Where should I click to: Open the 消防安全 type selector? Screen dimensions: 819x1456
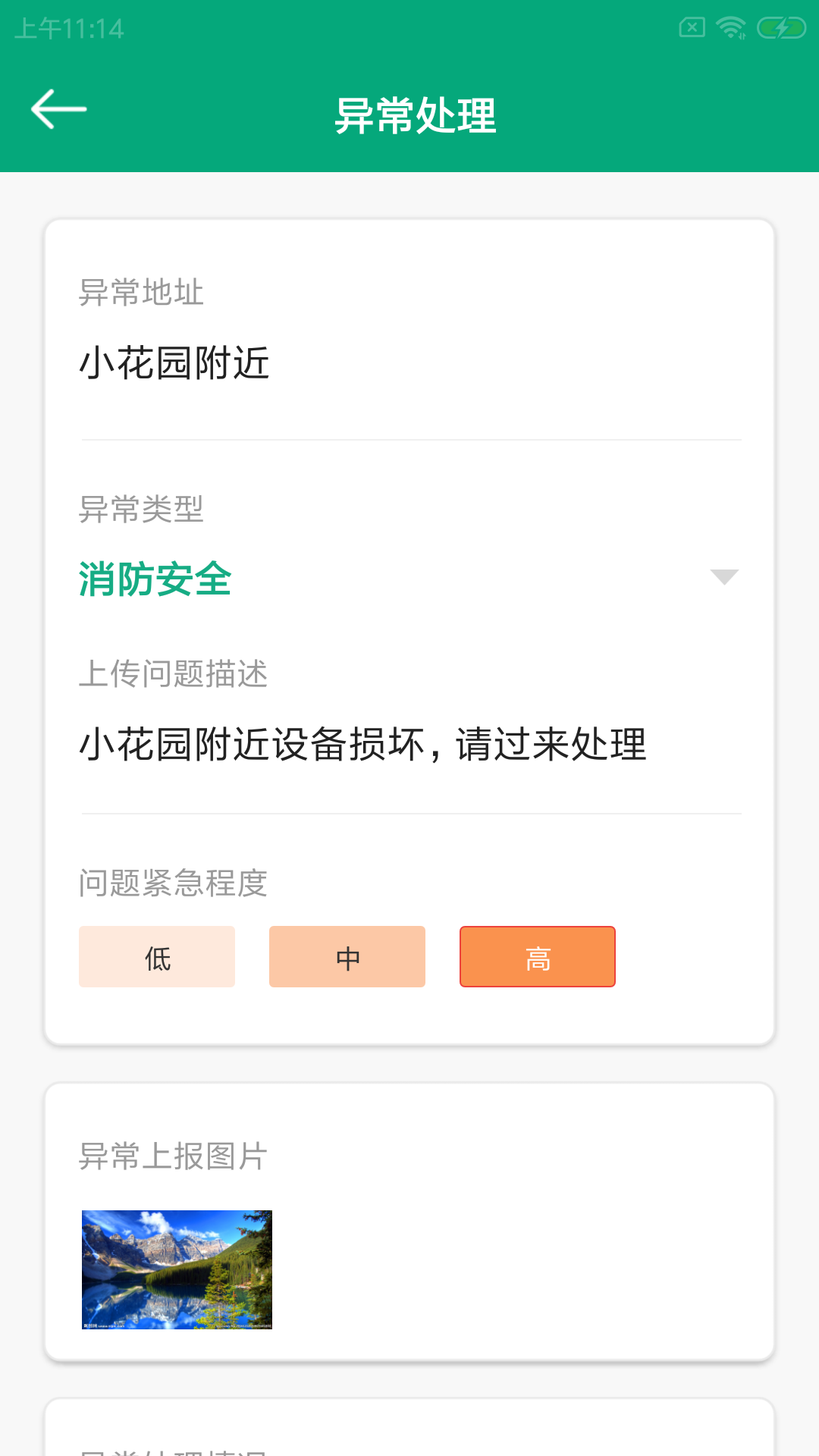155,579
